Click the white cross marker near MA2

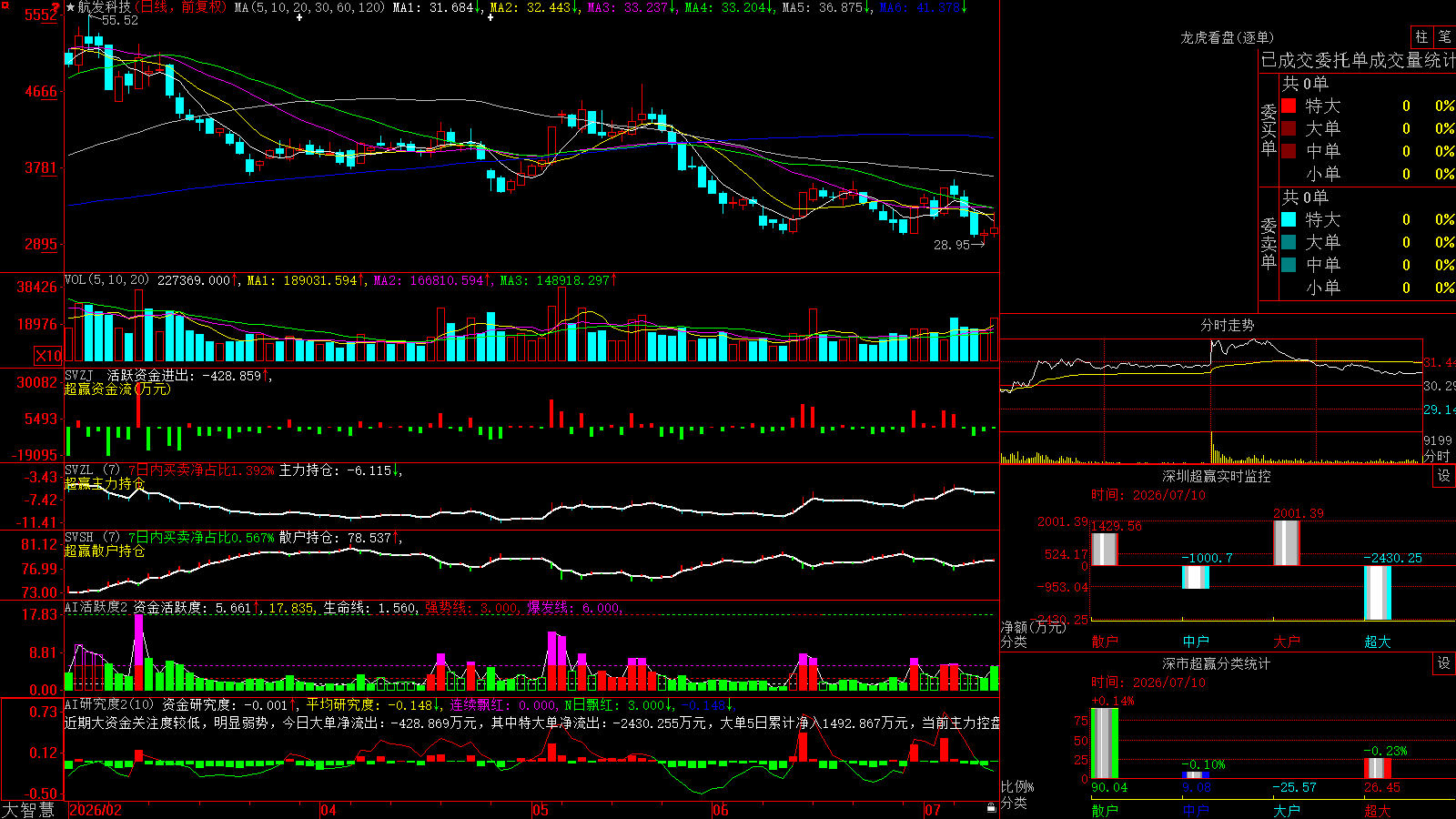(x=490, y=17)
